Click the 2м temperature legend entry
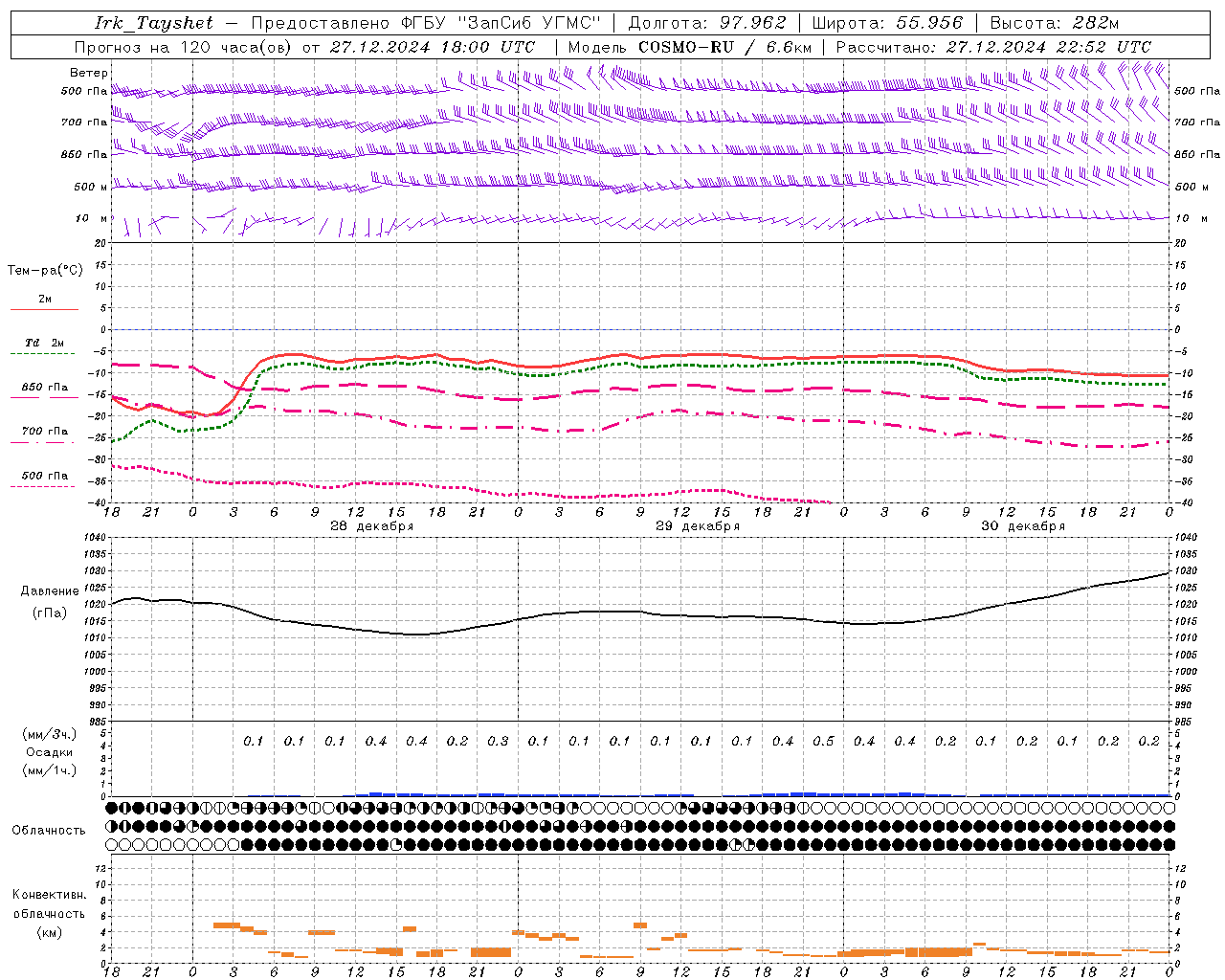This screenshot has height=980, width=1225. [x=45, y=300]
